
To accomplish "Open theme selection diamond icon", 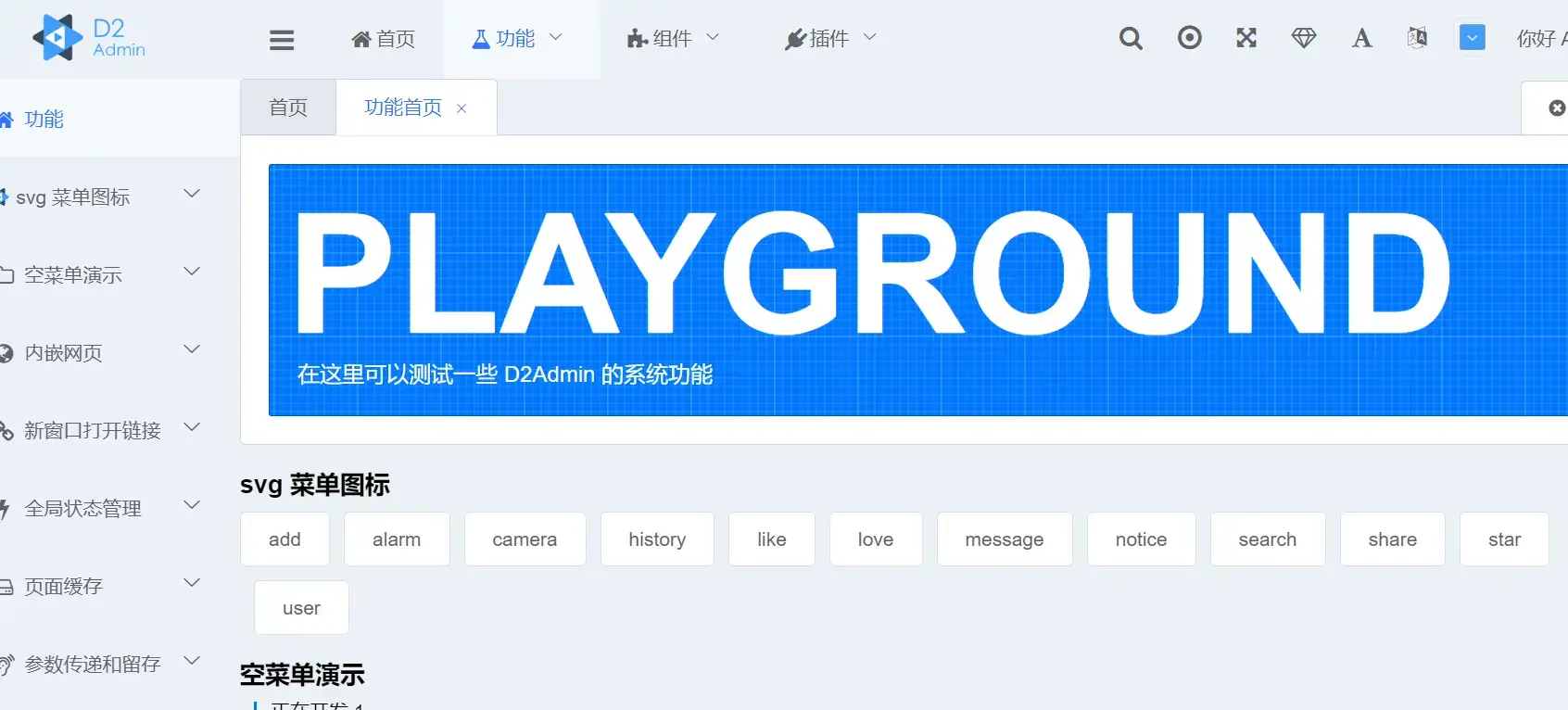I will click(x=1304, y=38).
